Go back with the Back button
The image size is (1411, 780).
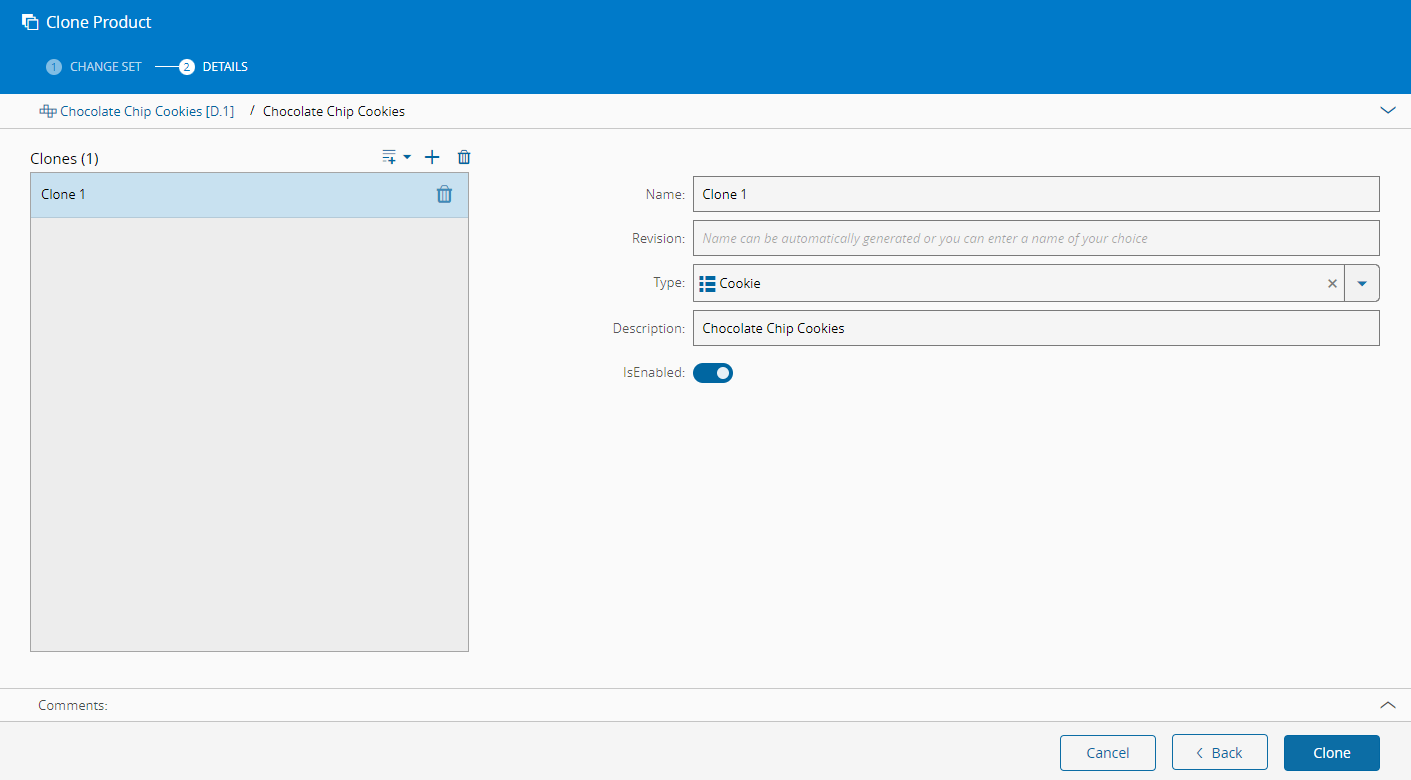[x=1219, y=753]
